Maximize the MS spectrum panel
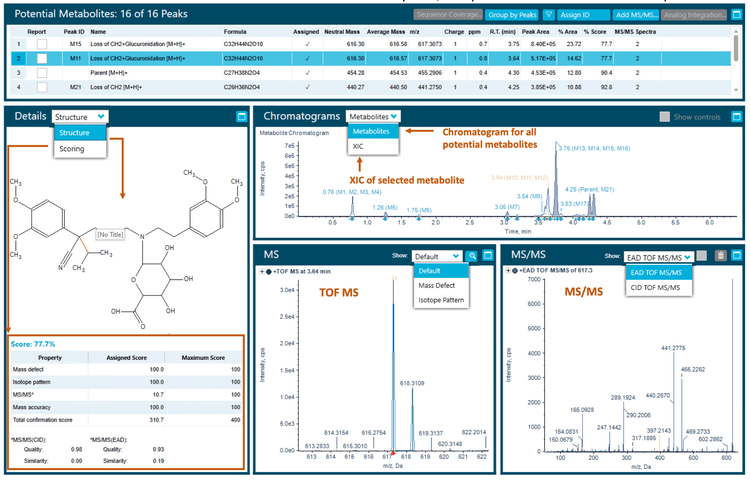 tap(488, 256)
